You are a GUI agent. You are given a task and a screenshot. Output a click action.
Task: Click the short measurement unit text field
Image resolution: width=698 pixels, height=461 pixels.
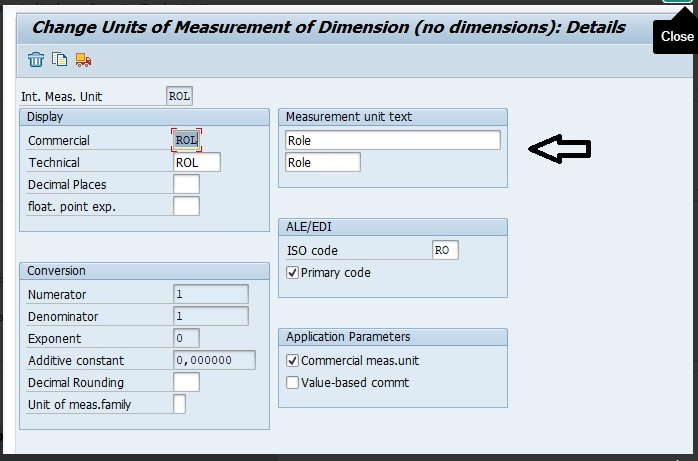tap(322, 162)
